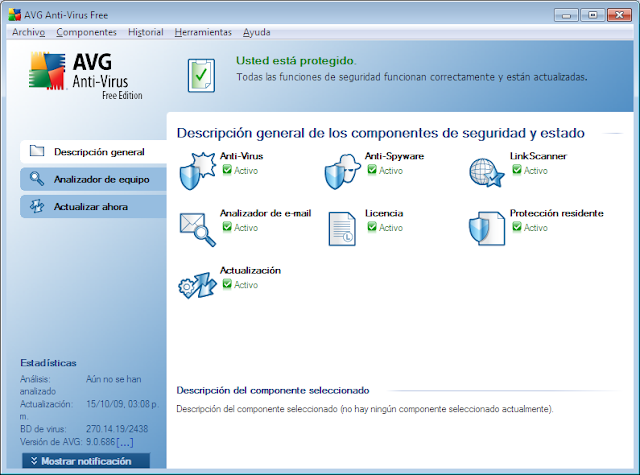
Task: Click green Activo check under Anti-Virus
Action: pyautogui.click(x=227, y=170)
